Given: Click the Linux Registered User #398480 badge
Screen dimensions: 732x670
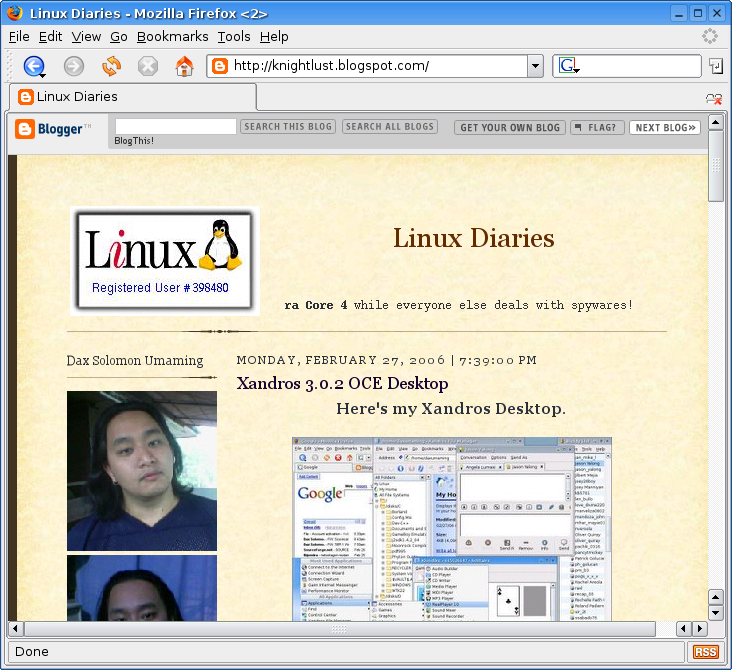Looking at the screenshot, I should click(x=164, y=261).
